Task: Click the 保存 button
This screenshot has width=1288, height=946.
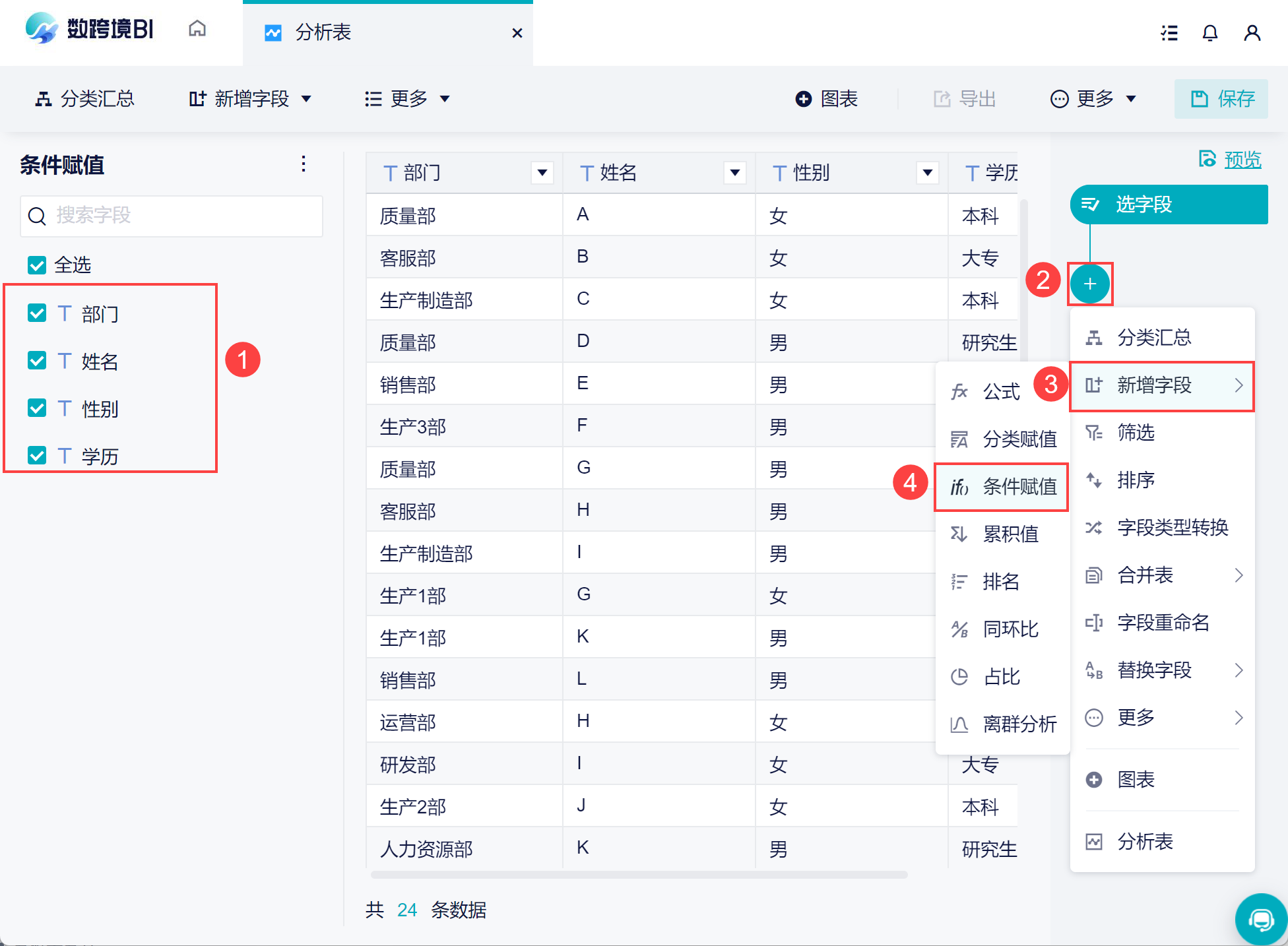Action: coord(1221,99)
